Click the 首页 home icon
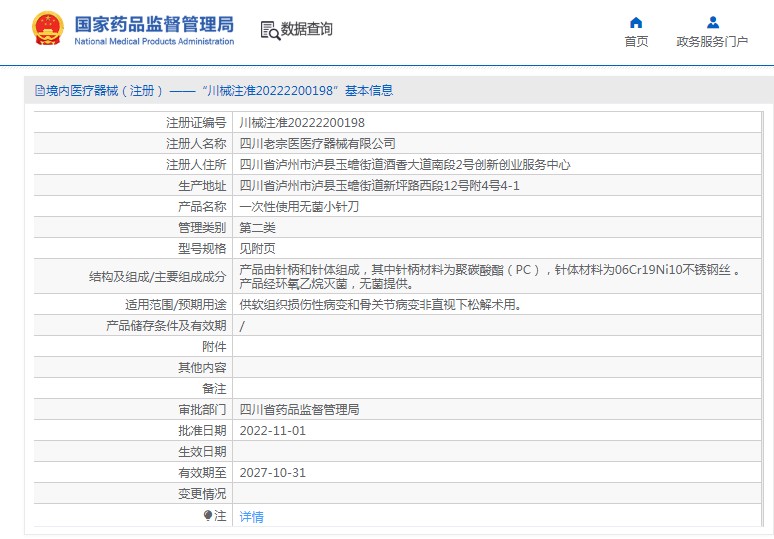Screen dimensions: 774x539 (636, 23)
